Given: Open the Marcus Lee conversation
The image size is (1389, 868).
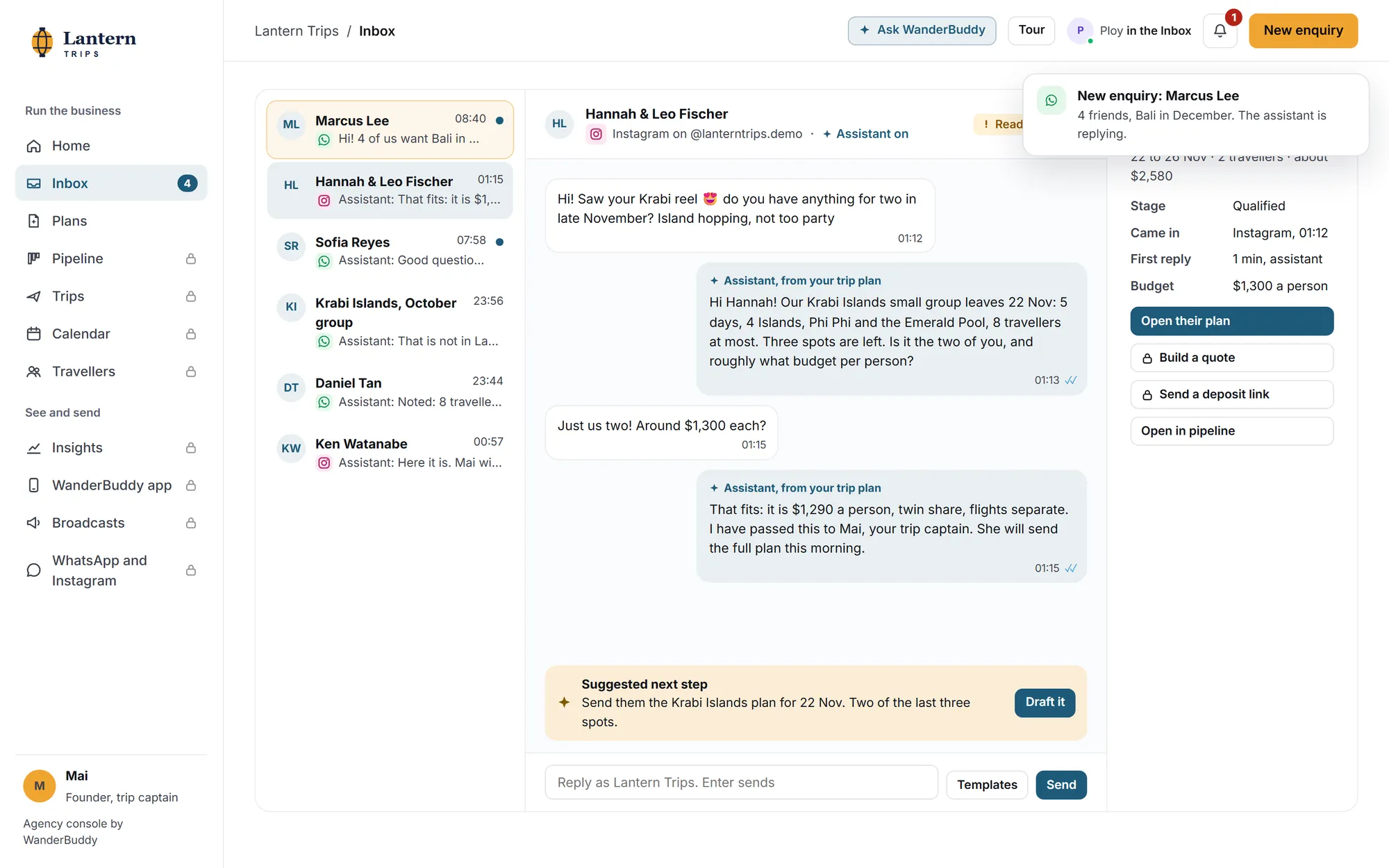Looking at the screenshot, I should click(390, 130).
